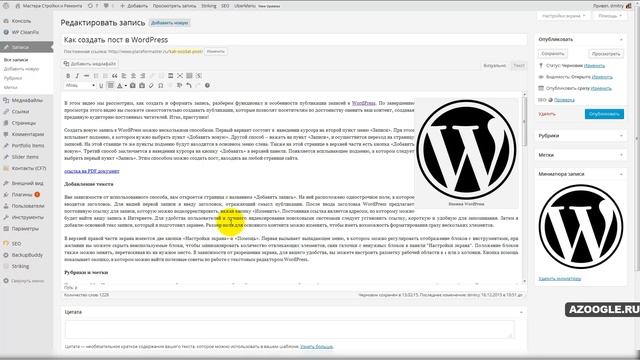Collapse the Publish metabox
Image resolution: width=640 pixels, height=360 pixels.
coord(621,40)
